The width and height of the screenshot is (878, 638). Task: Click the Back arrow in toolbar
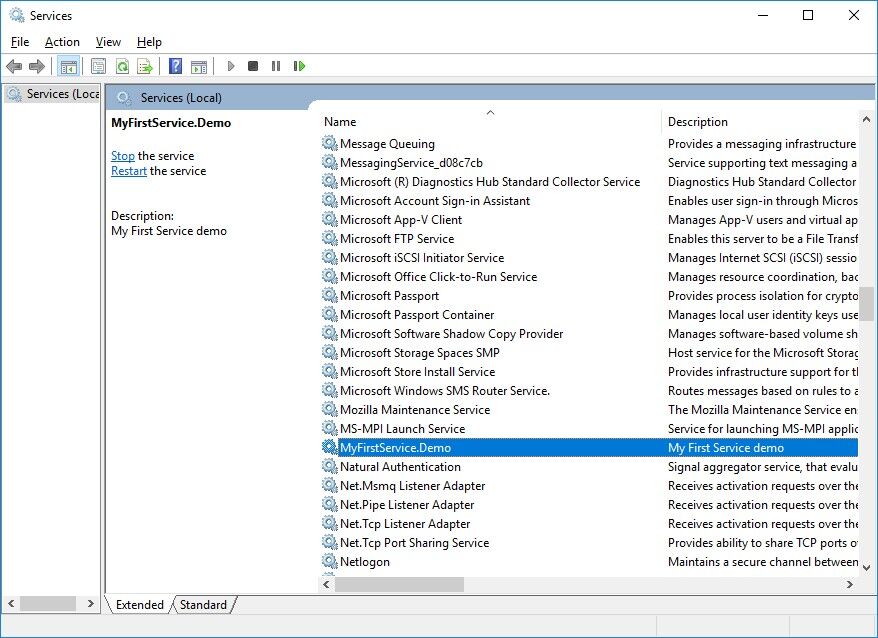14,66
